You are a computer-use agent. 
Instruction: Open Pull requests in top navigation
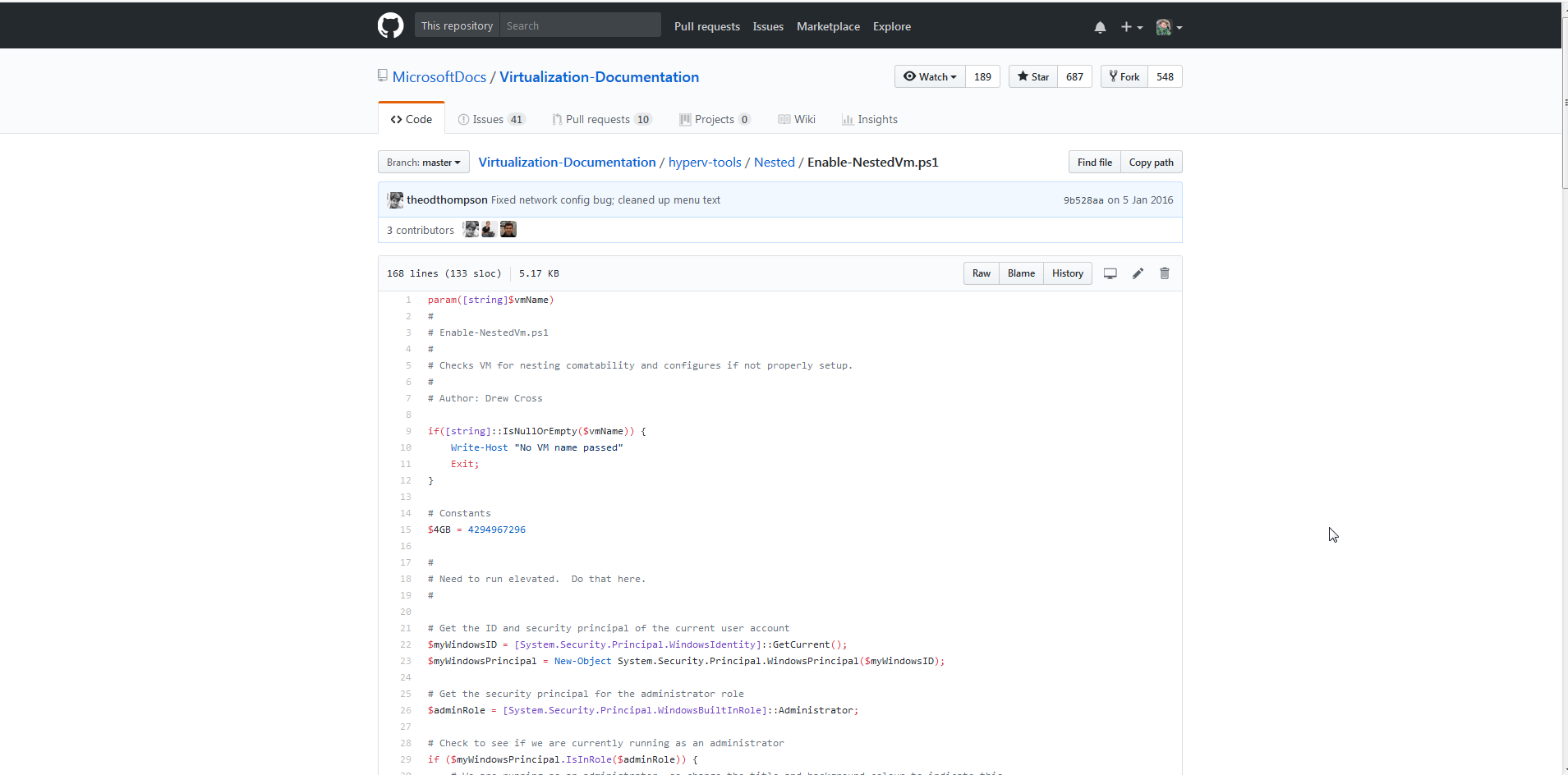(707, 26)
